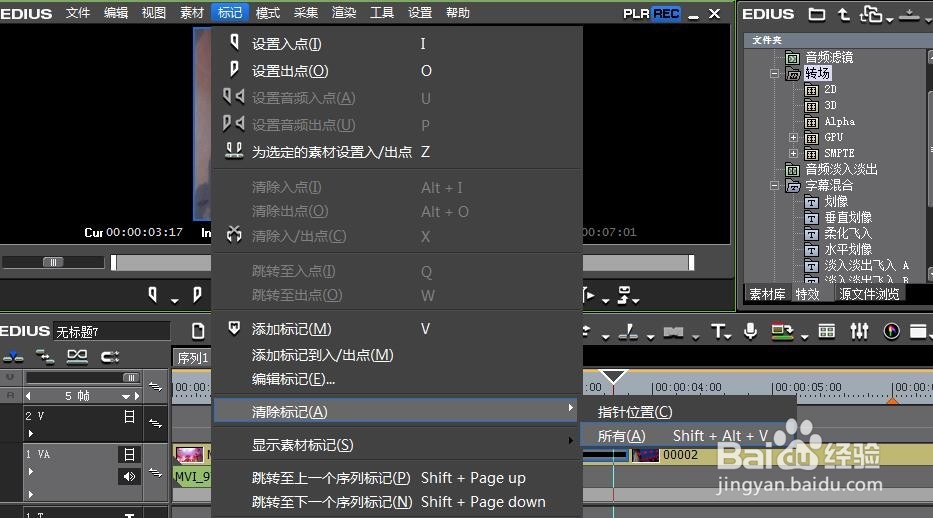The width and height of the screenshot is (933, 518).
Task: Toggle video on track 2 V
Action: pos(129,416)
